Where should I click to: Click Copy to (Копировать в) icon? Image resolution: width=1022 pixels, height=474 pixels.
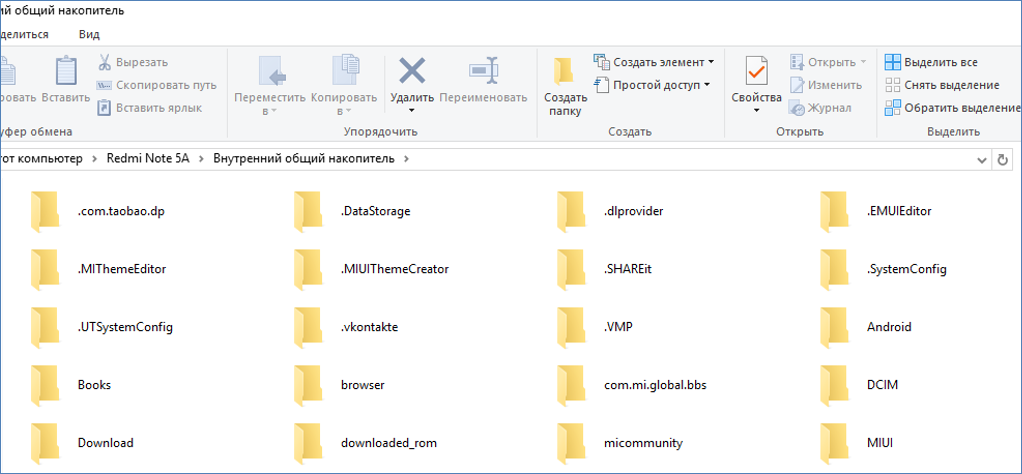(x=344, y=71)
